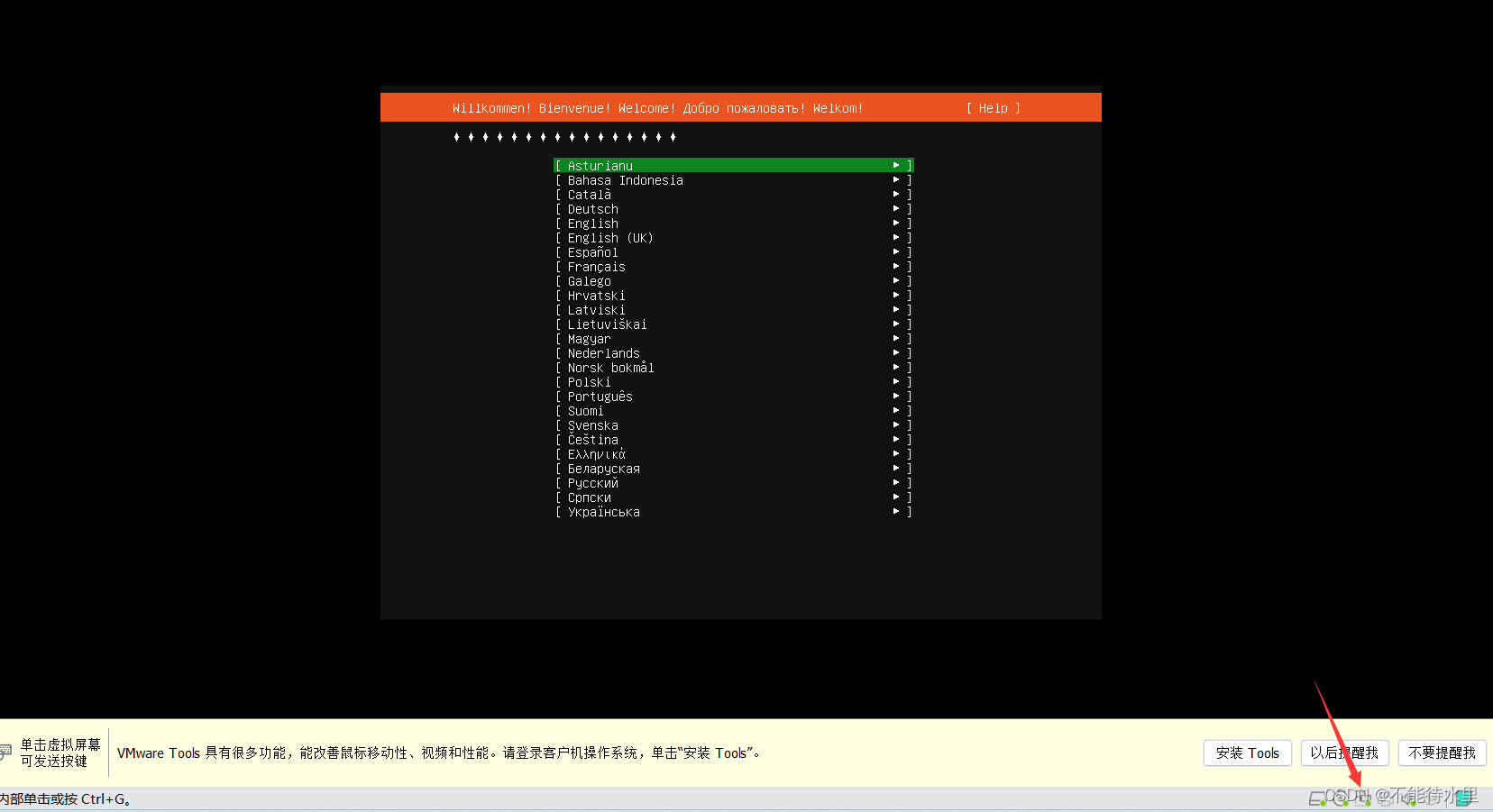
Task: Click the 安装 Tools button
Action: coord(1247,753)
